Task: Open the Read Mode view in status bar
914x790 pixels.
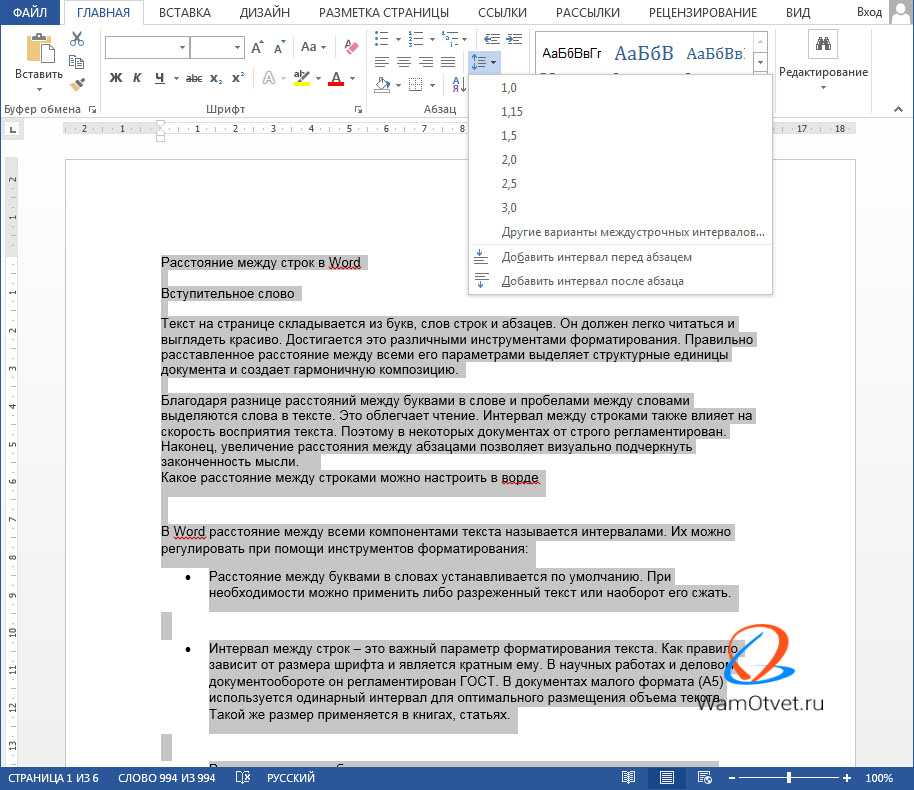Action: click(628, 777)
